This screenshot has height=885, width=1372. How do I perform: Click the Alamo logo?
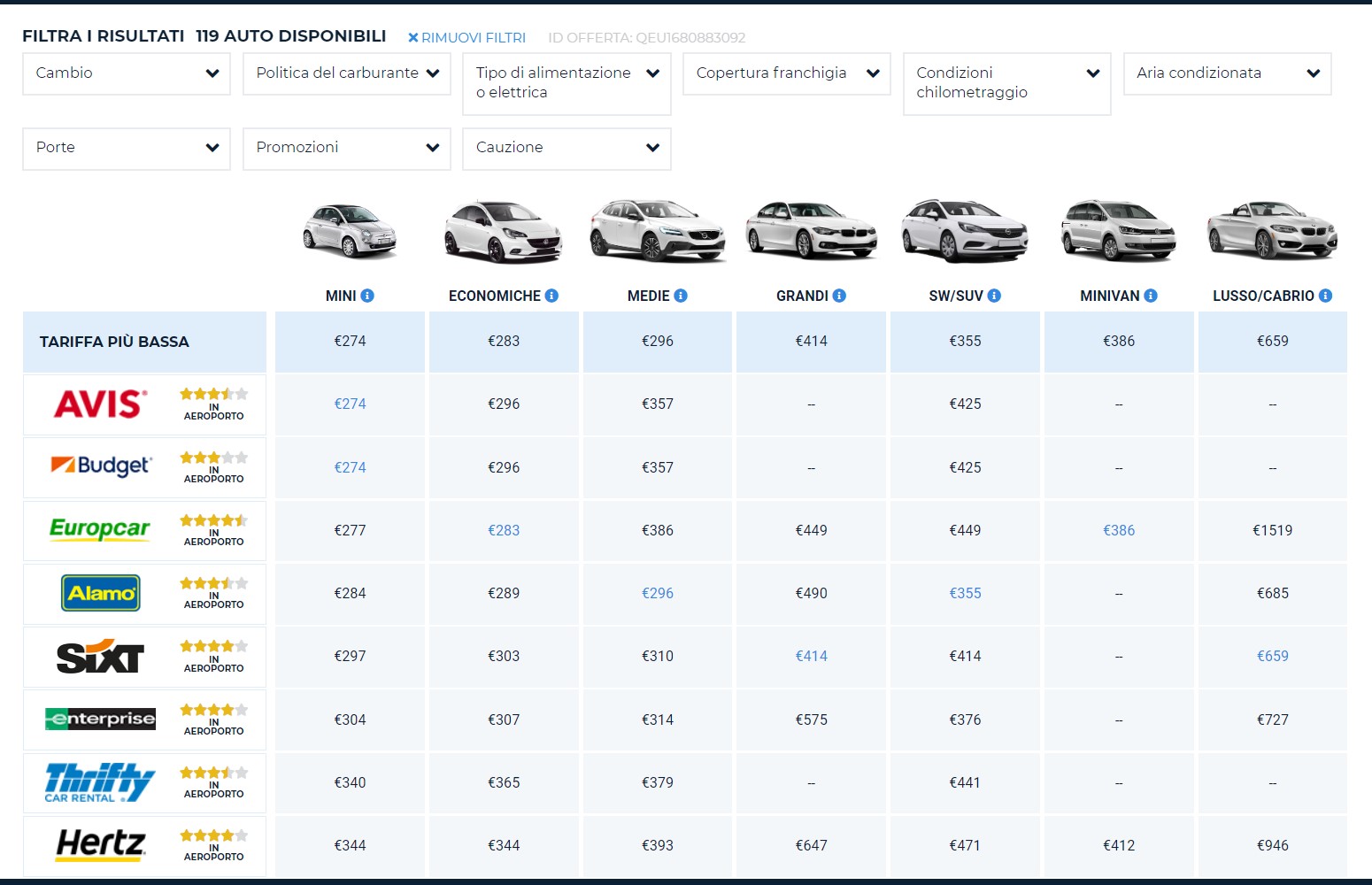tap(101, 593)
